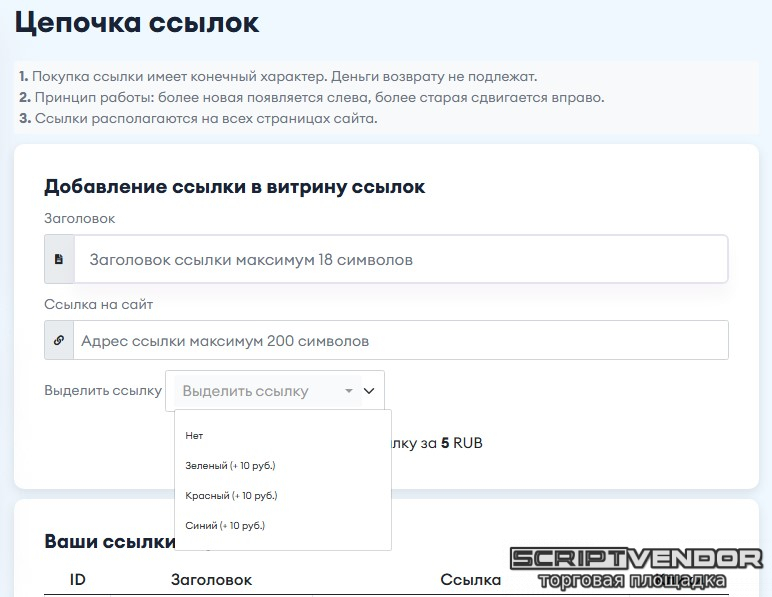Click the 'Цепочка ссылок' page heading
This screenshot has width=772, height=597.
coord(137,24)
